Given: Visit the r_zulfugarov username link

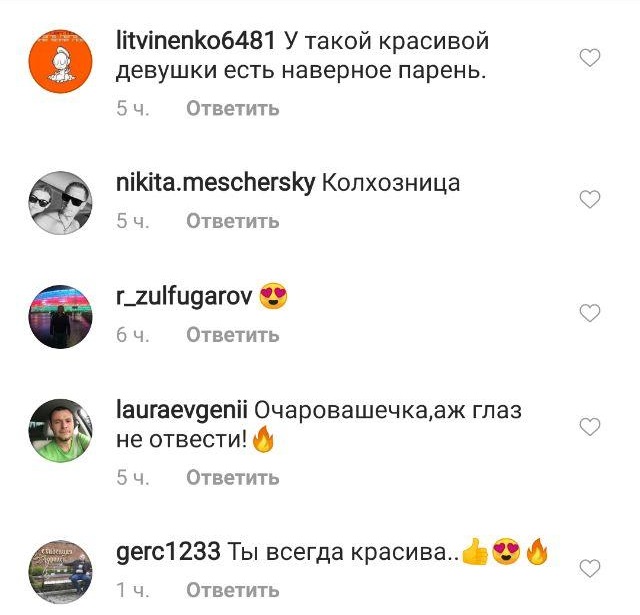Looking at the screenshot, I should [x=184, y=297].
